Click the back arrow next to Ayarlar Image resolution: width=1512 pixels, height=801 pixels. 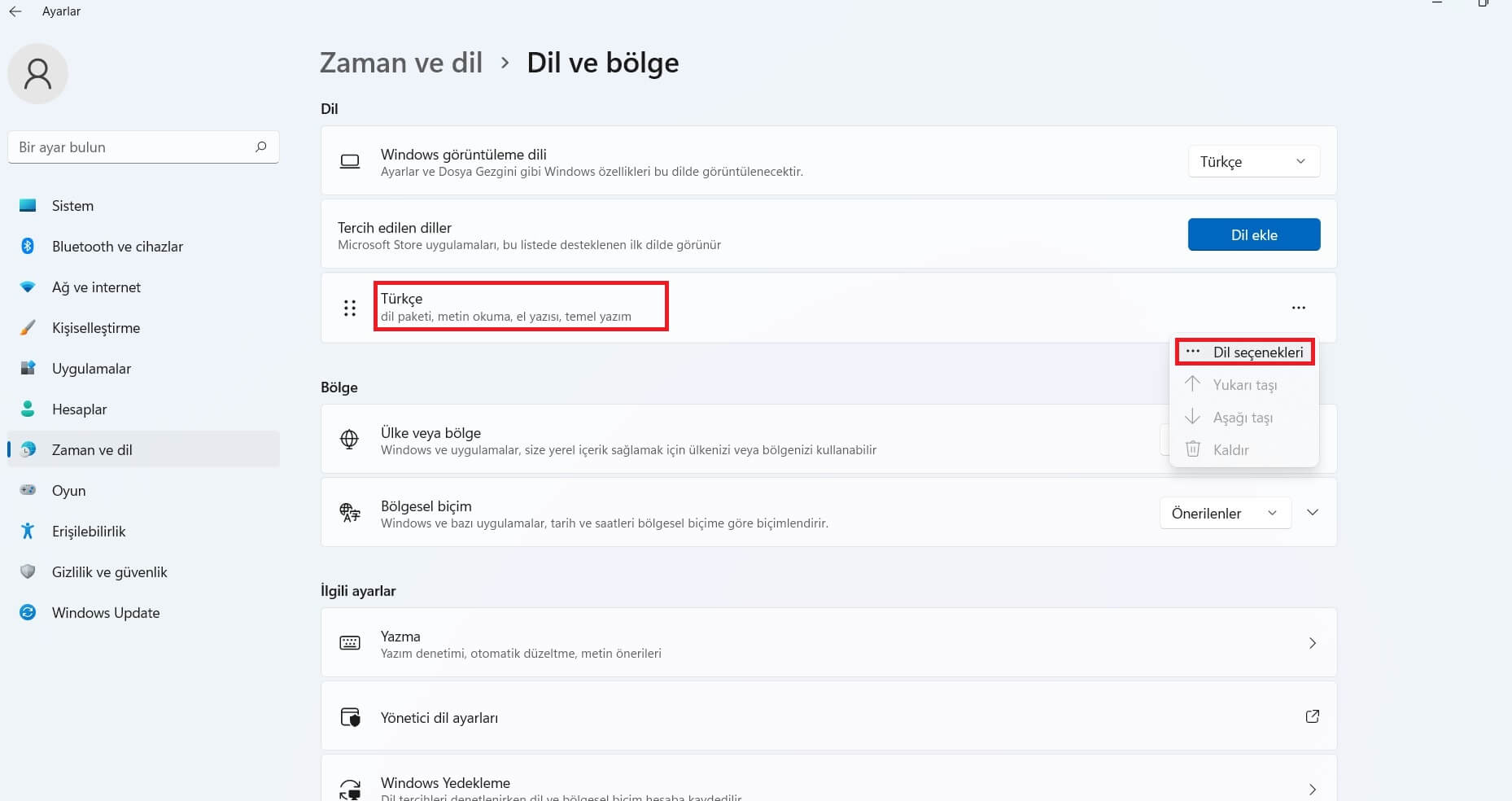pos(15,11)
